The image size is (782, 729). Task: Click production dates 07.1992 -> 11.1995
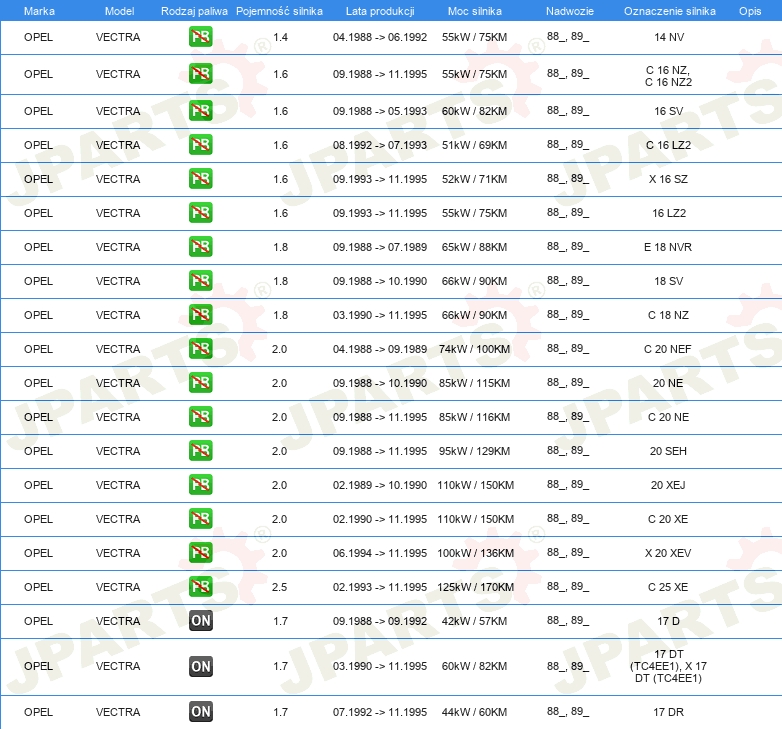click(380, 712)
